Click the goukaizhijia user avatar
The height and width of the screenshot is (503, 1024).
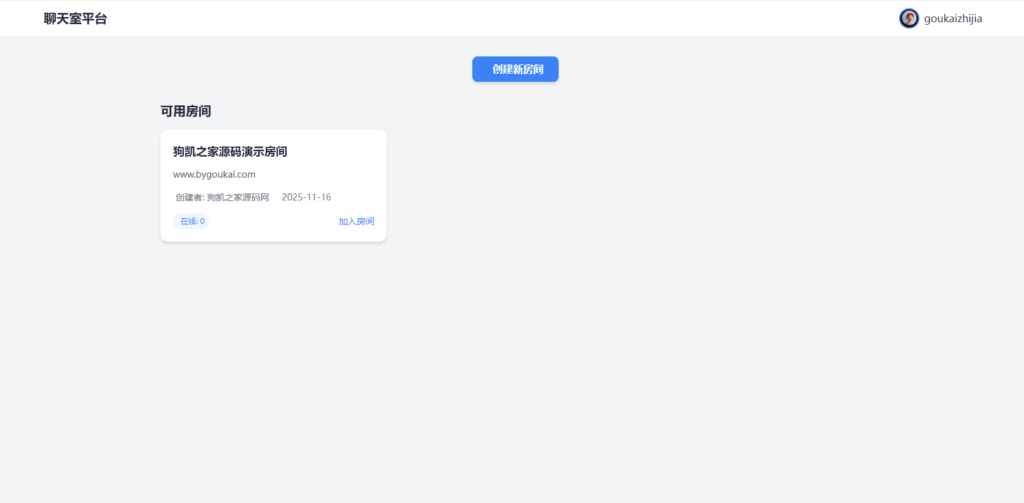point(908,18)
